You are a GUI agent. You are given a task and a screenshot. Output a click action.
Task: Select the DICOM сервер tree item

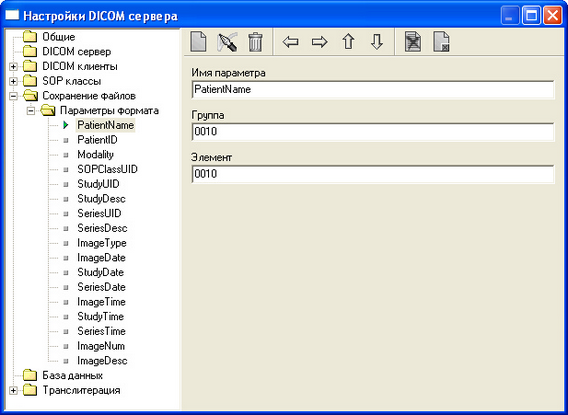pyautogui.click(x=76, y=51)
